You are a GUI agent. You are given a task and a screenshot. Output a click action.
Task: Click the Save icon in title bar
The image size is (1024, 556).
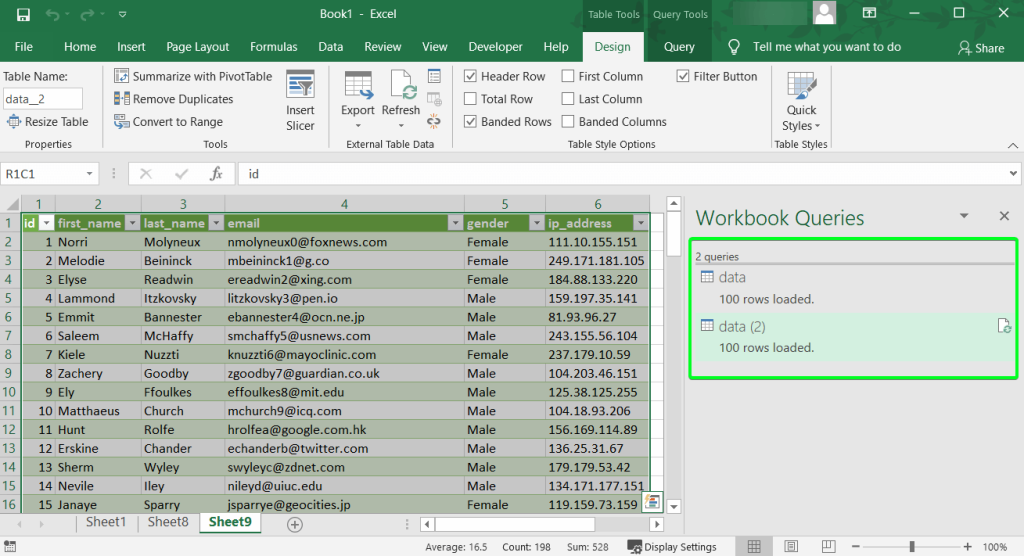pos(23,14)
